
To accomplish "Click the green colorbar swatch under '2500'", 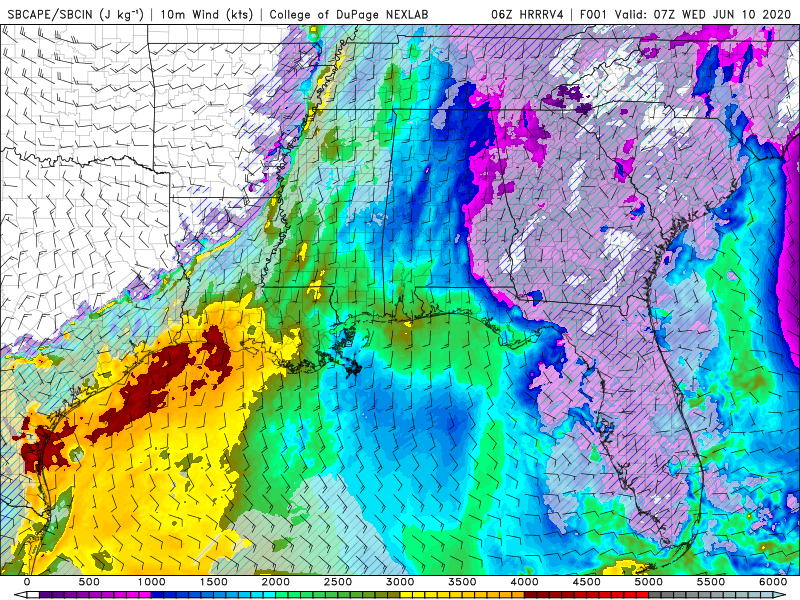I will pyautogui.click(x=344, y=595).
